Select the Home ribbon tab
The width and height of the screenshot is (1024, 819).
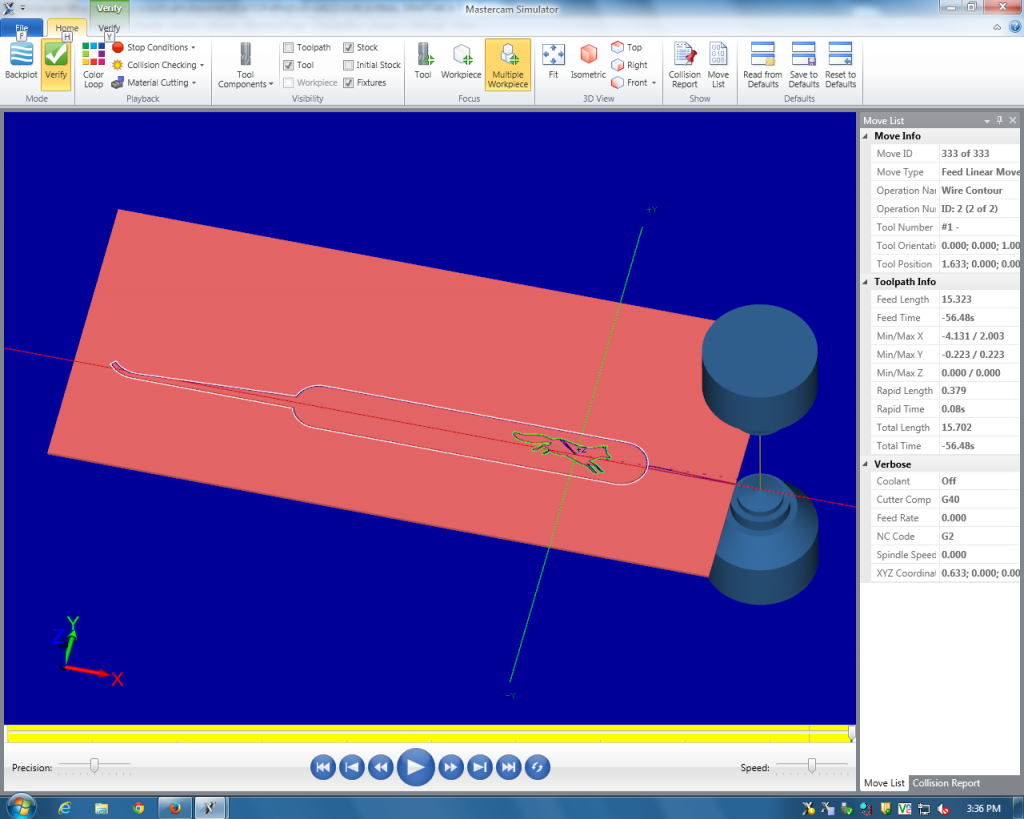click(67, 27)
